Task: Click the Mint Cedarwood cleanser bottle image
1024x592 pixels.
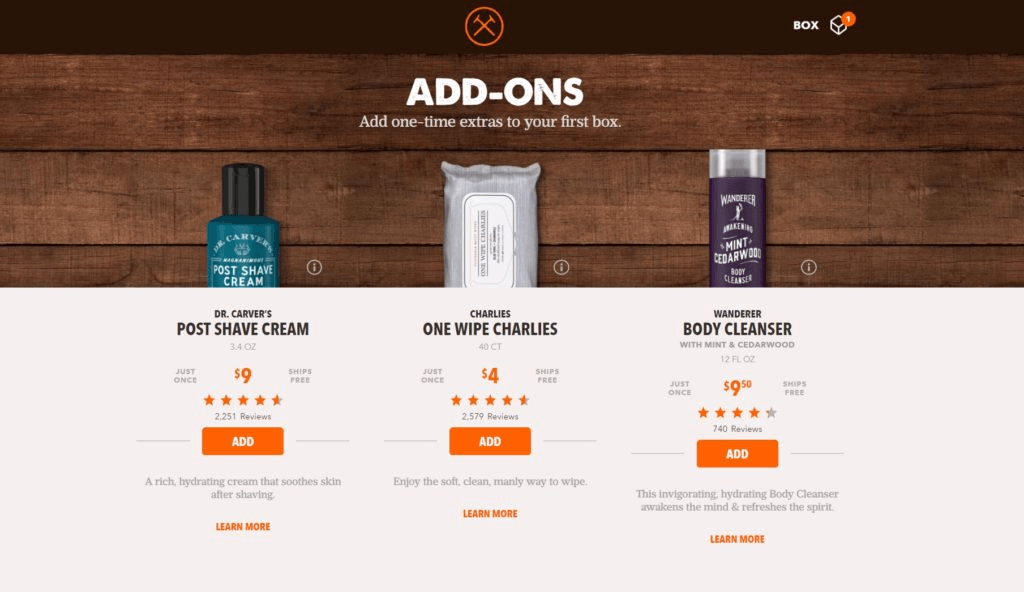Action: [737, 218]
